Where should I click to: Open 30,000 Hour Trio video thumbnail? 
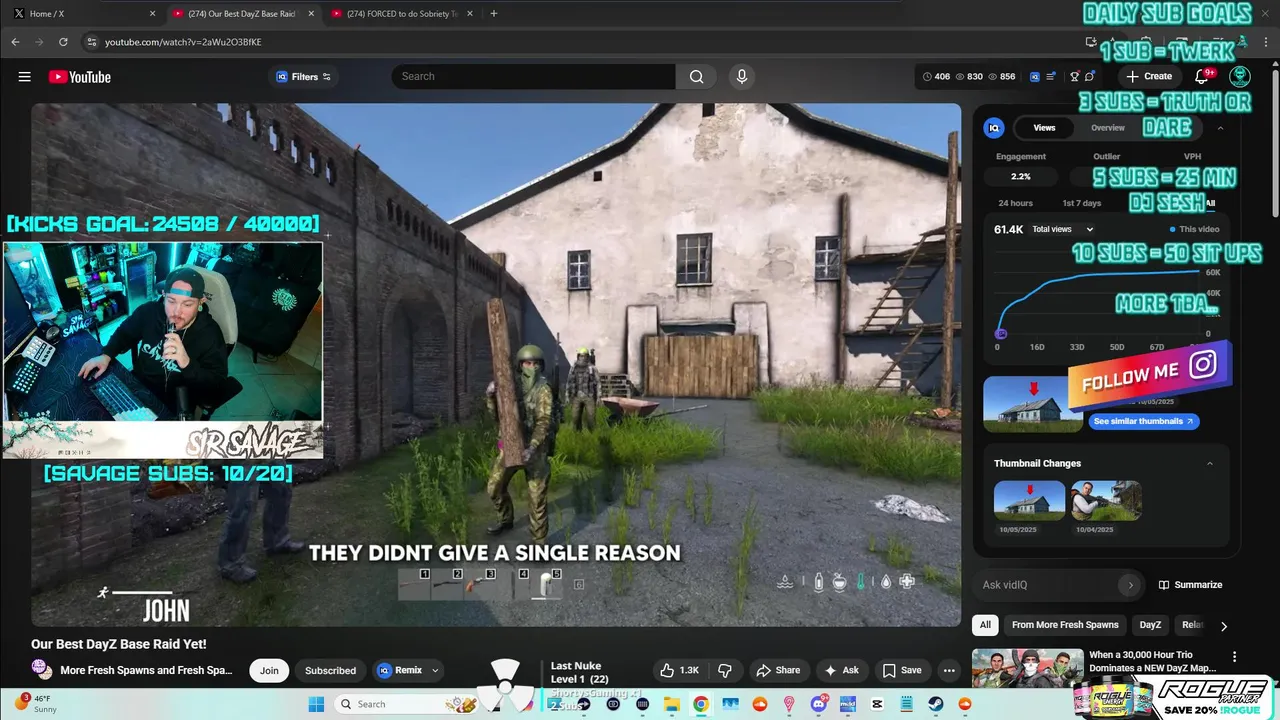tap(1027, 669)
